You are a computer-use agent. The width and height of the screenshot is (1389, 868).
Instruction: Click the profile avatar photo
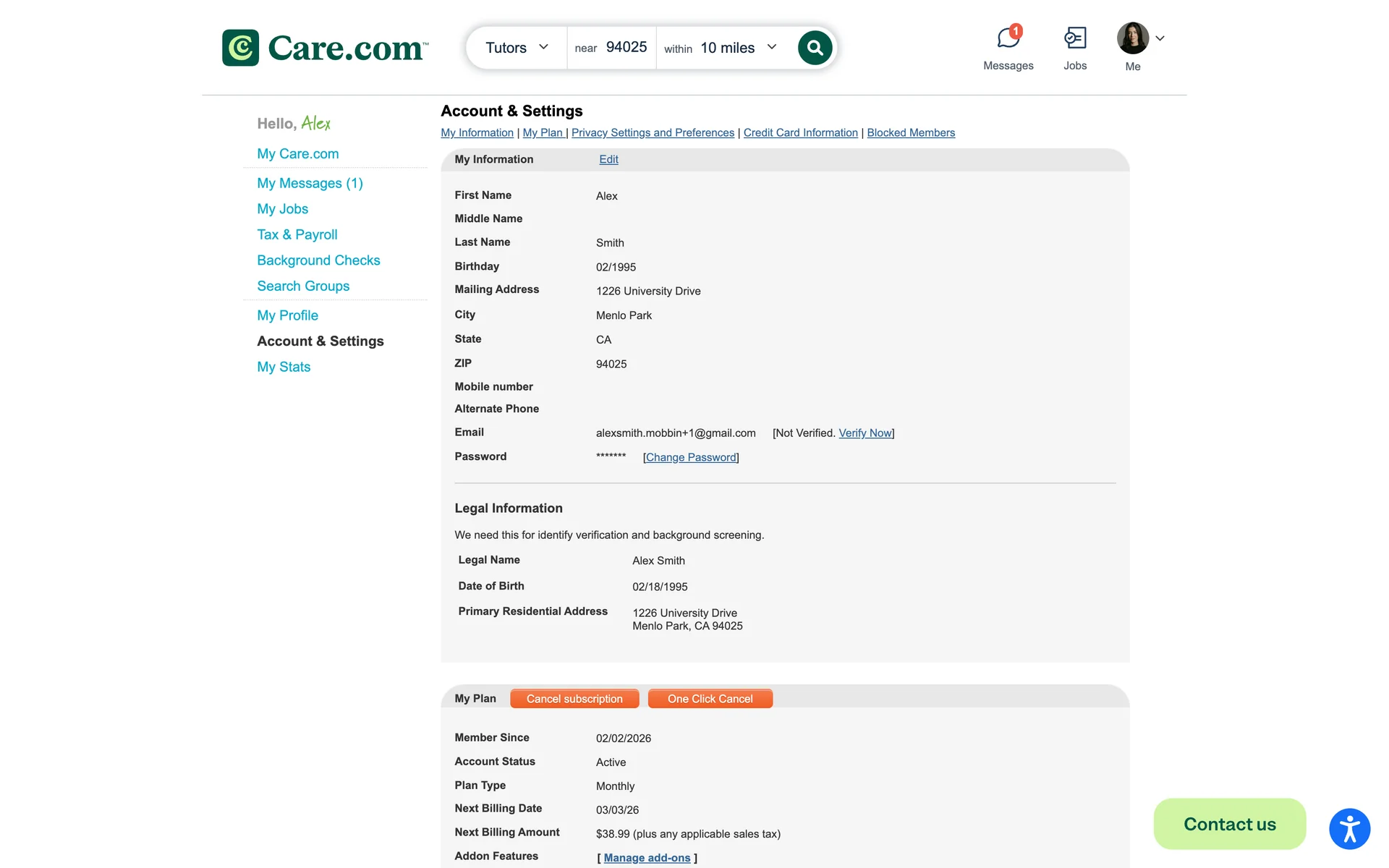[x=1132, y=38]
